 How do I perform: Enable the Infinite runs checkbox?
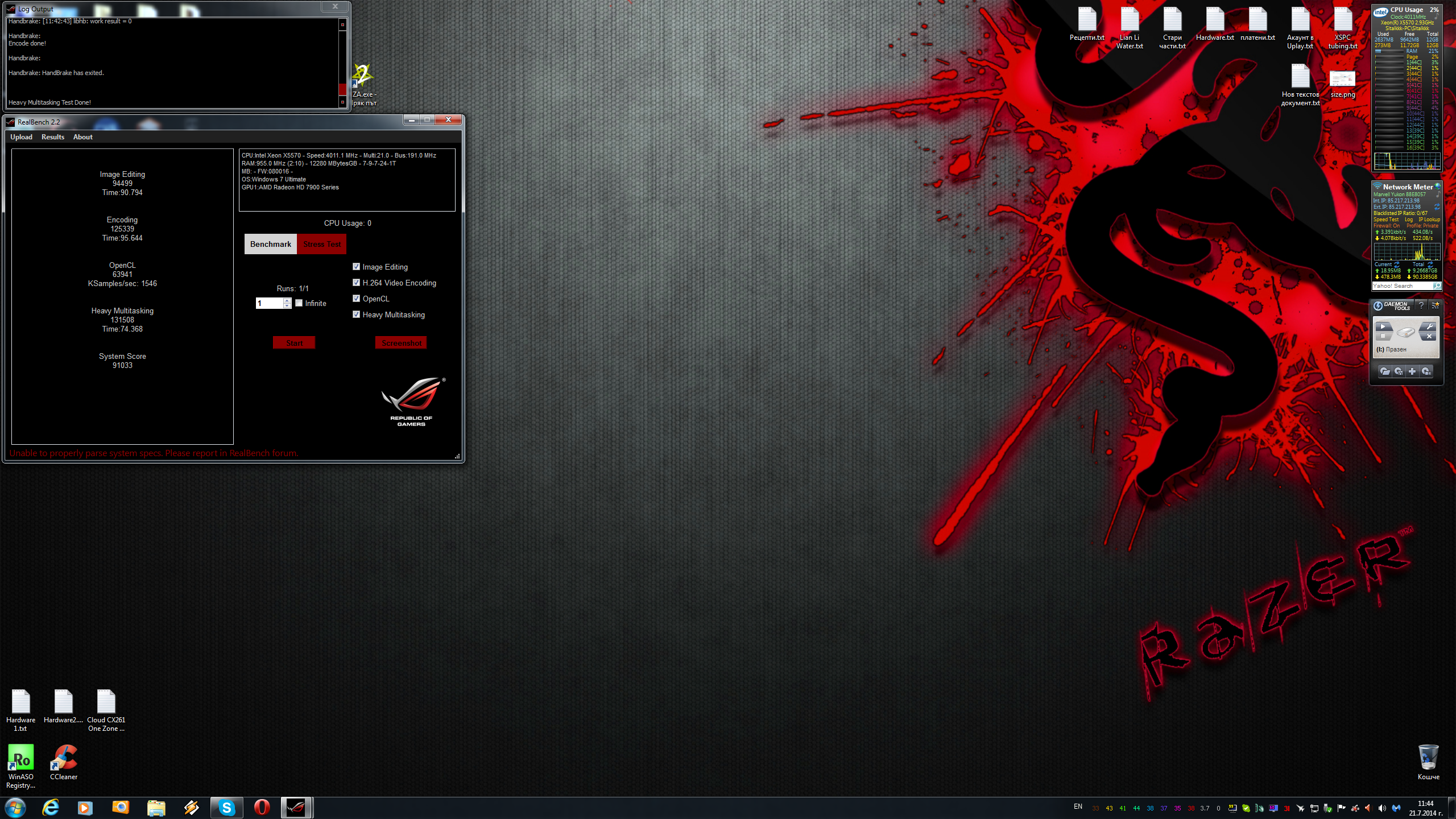tap(299, 303)
